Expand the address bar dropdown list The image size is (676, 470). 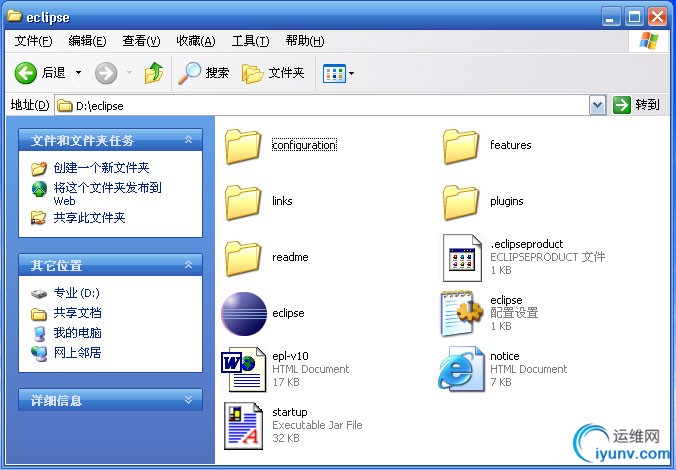pyautogui.click(x=597, y=105)
